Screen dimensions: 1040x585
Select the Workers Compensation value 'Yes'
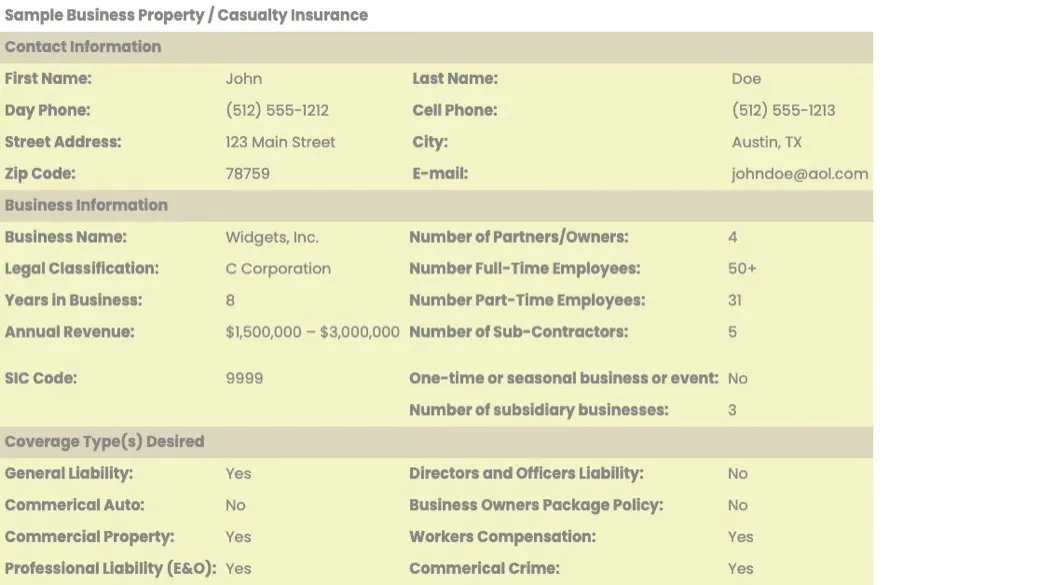[x=740, y=537]
